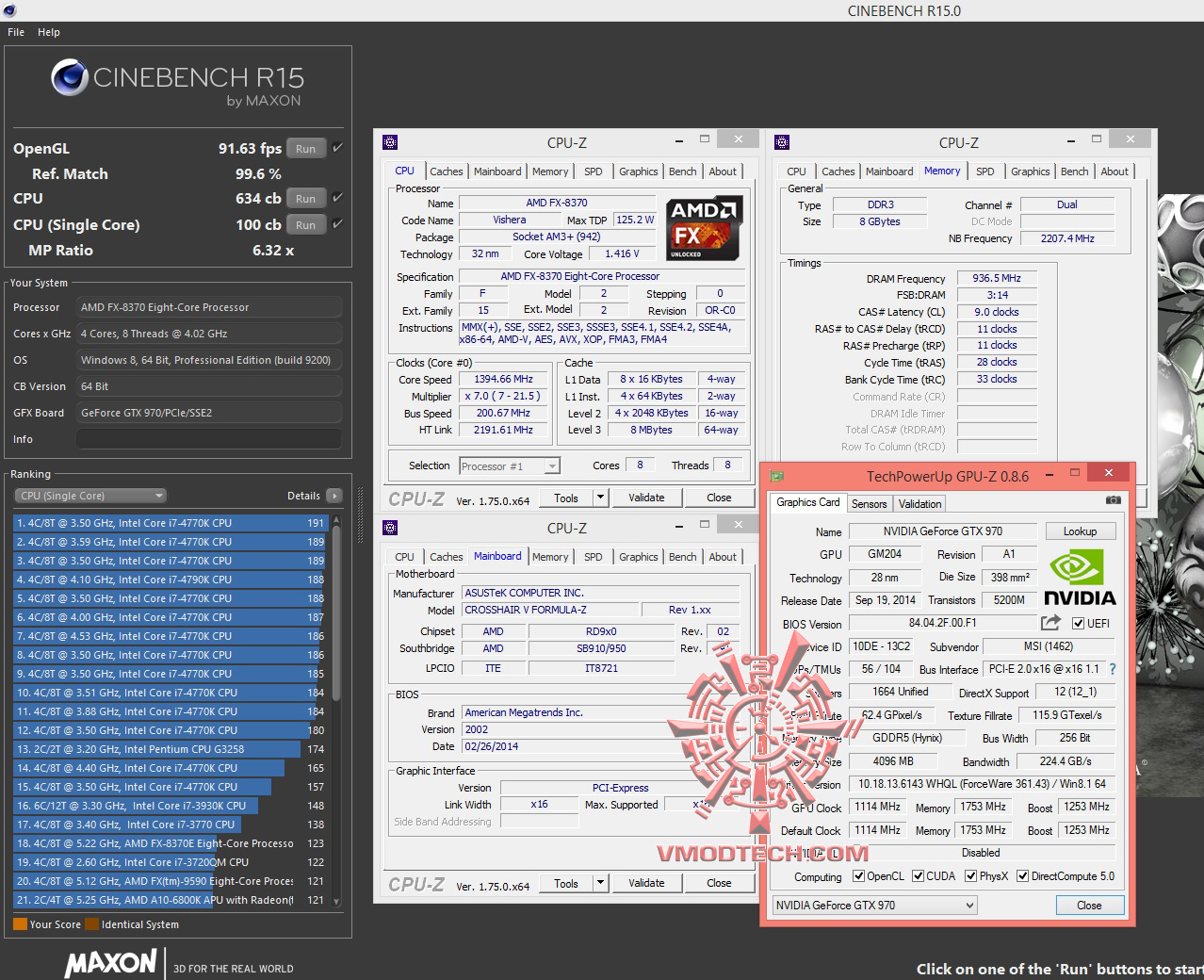Click the Info input field in Your System
This screenshot has width=1204, height=980.
click(x=209, y=439)
